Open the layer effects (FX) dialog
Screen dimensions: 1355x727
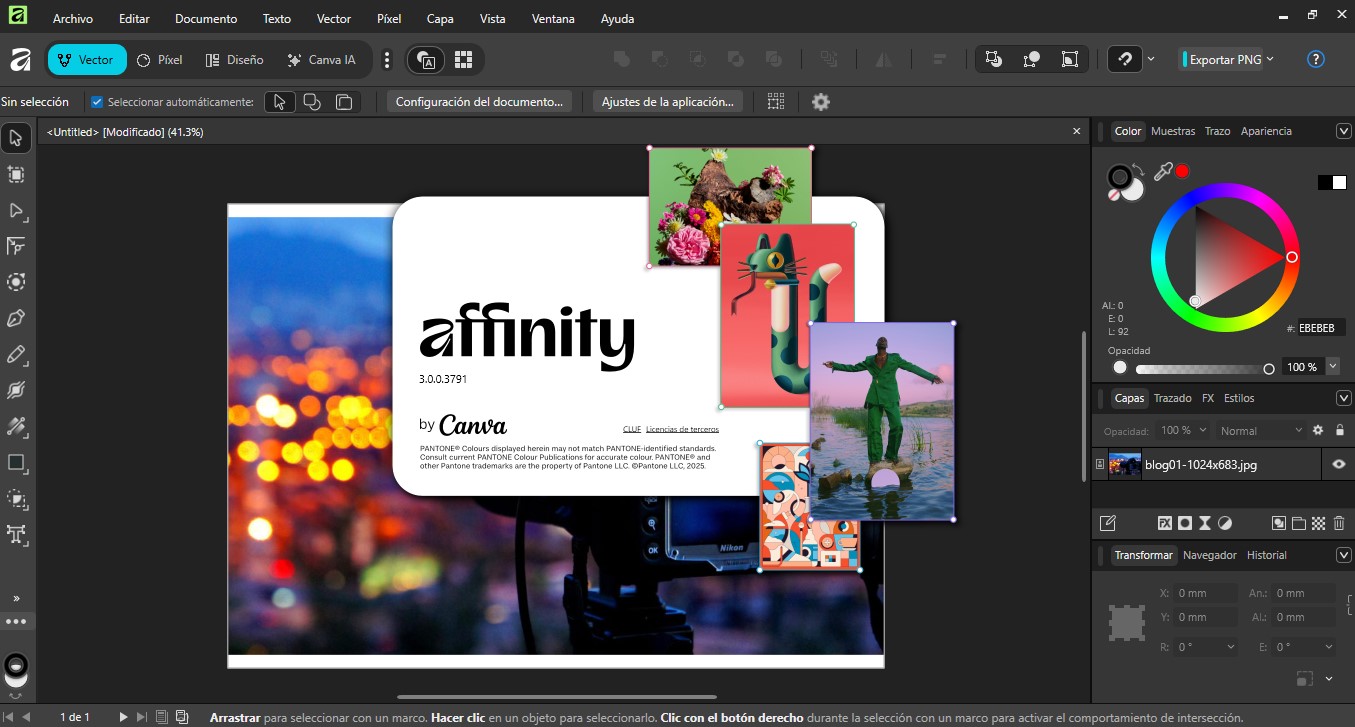pos(1166,523)
